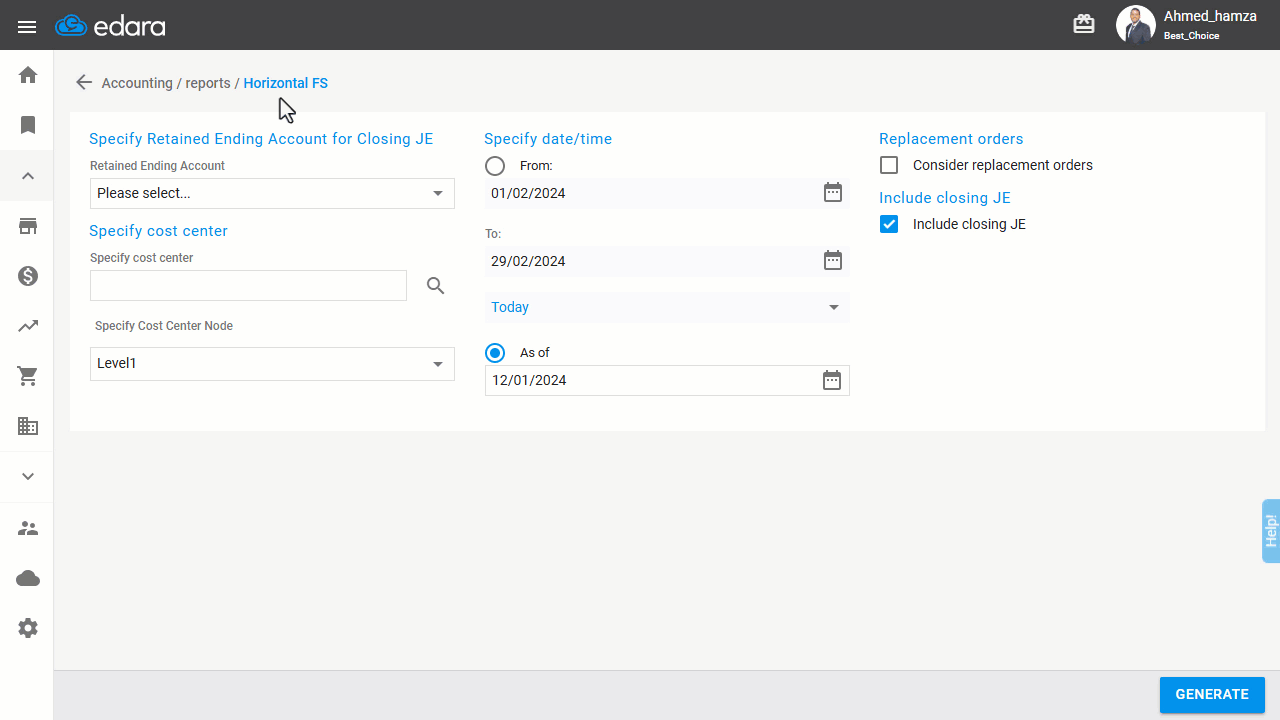The height and width of the screenshot is (720, 1280).
Task: Select the As of radio button
Action: pos(495,352)
